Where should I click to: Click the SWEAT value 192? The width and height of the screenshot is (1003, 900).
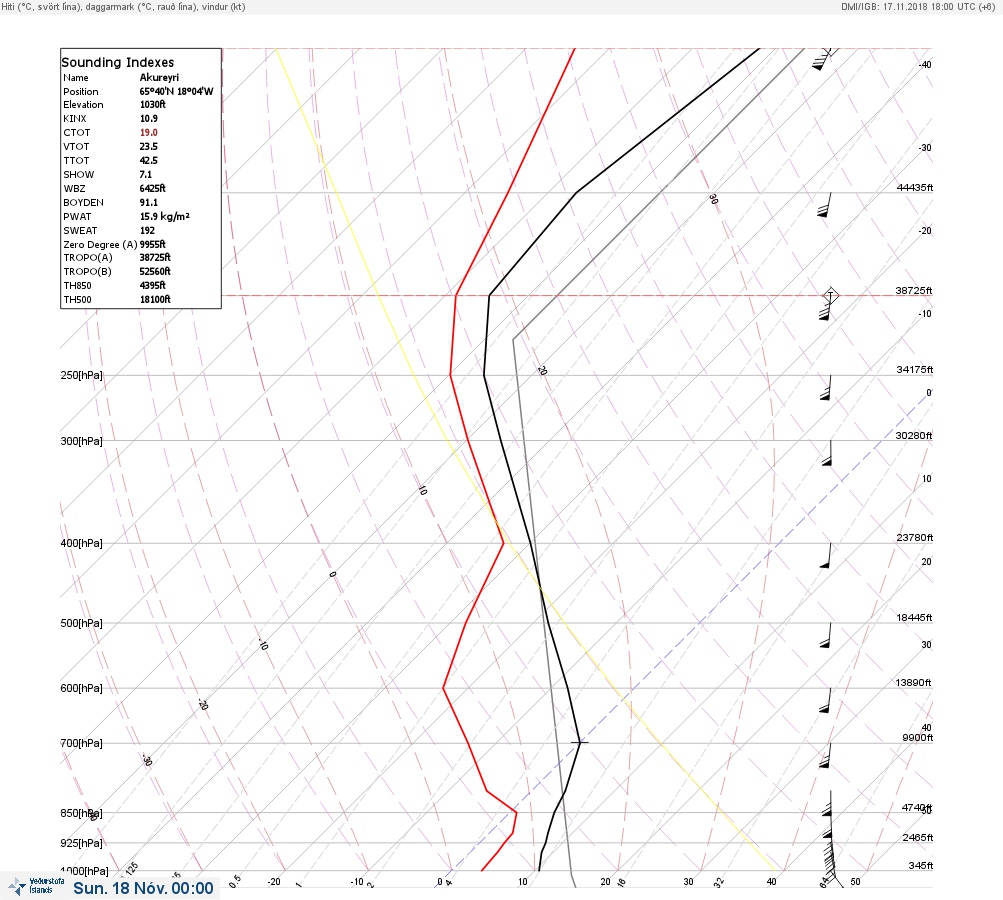tap(147, 230)
